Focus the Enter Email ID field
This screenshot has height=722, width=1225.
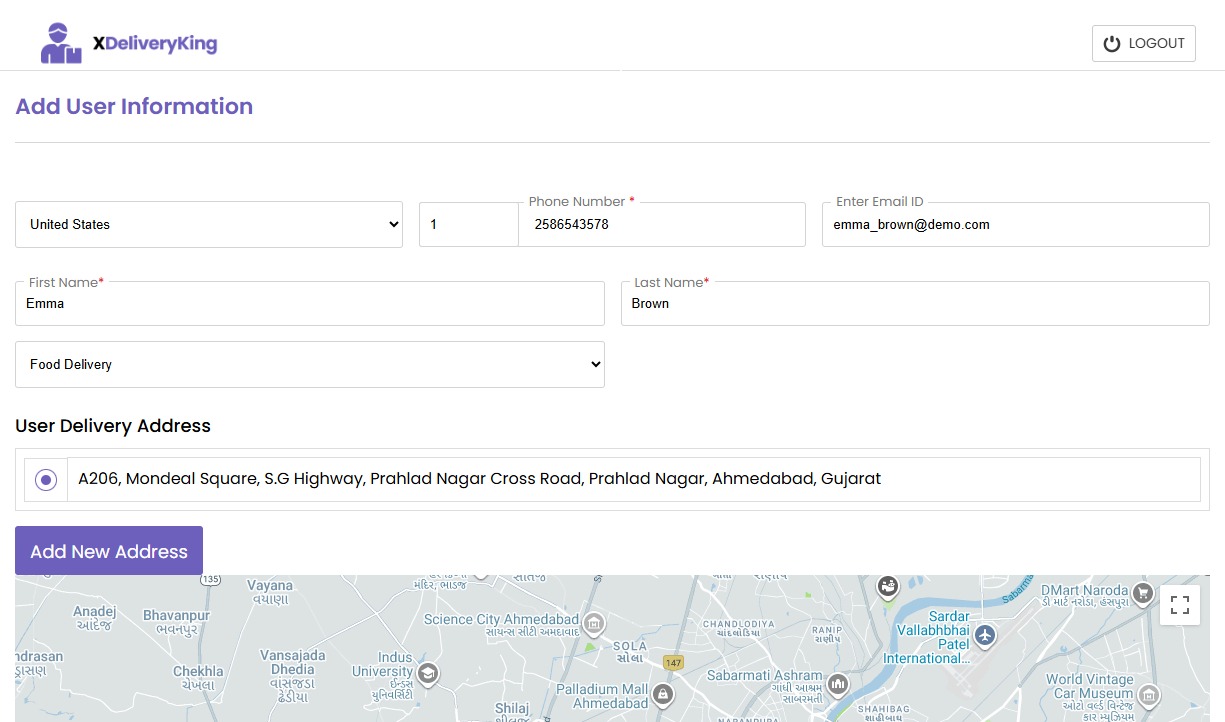1015,225
